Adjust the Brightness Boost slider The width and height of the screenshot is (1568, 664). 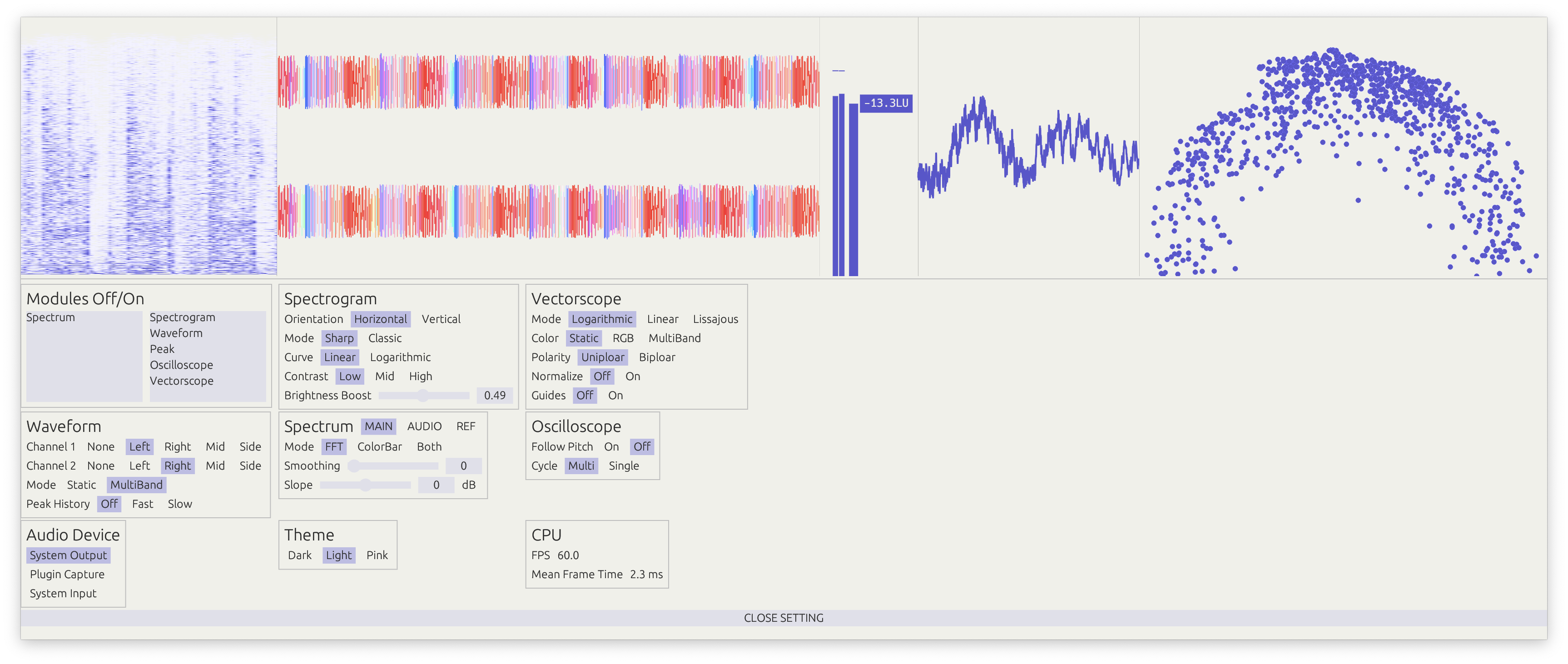coord(423,396)
